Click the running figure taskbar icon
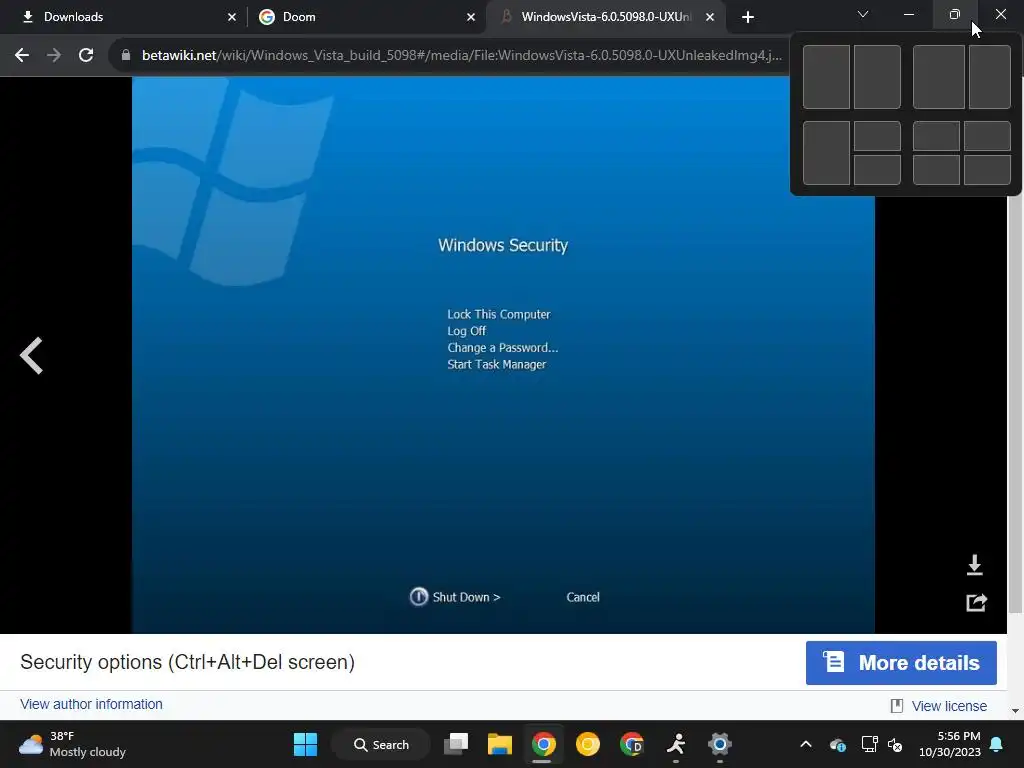 pos(676,744)
